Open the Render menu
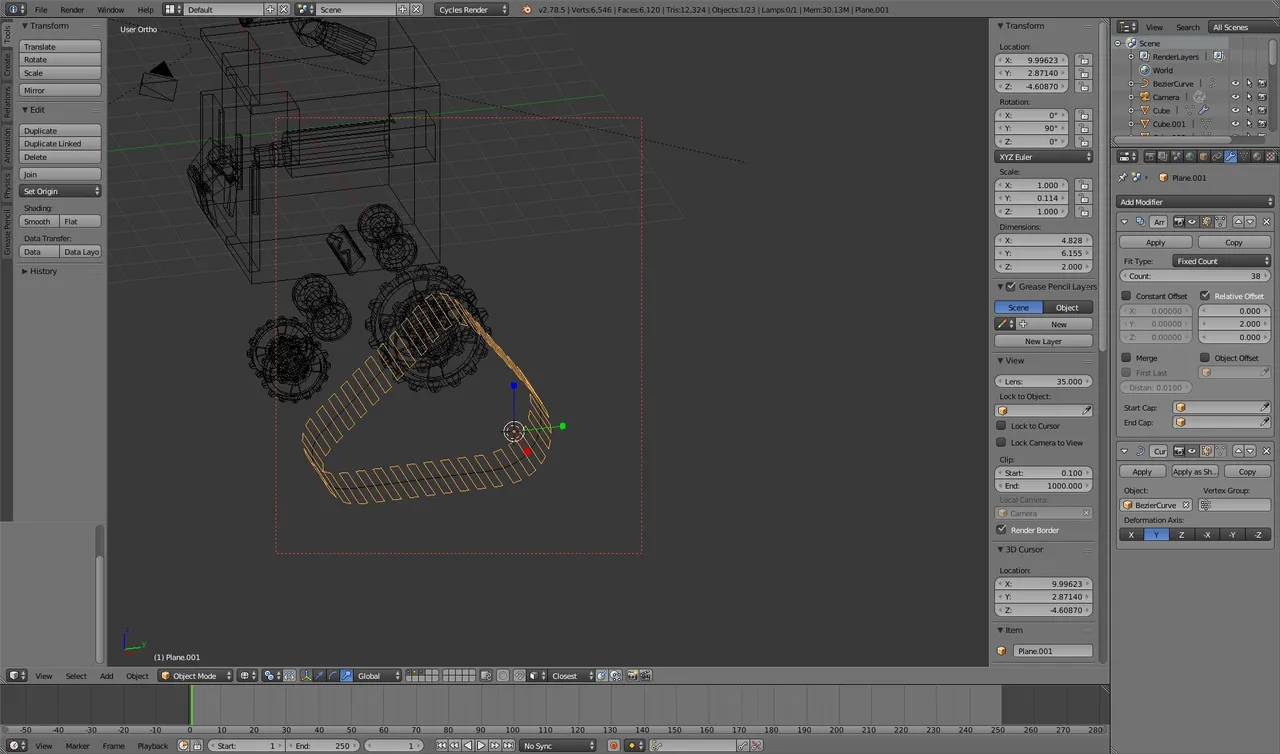This screenshot has height=754, width=1280. [x=72, y=9]
